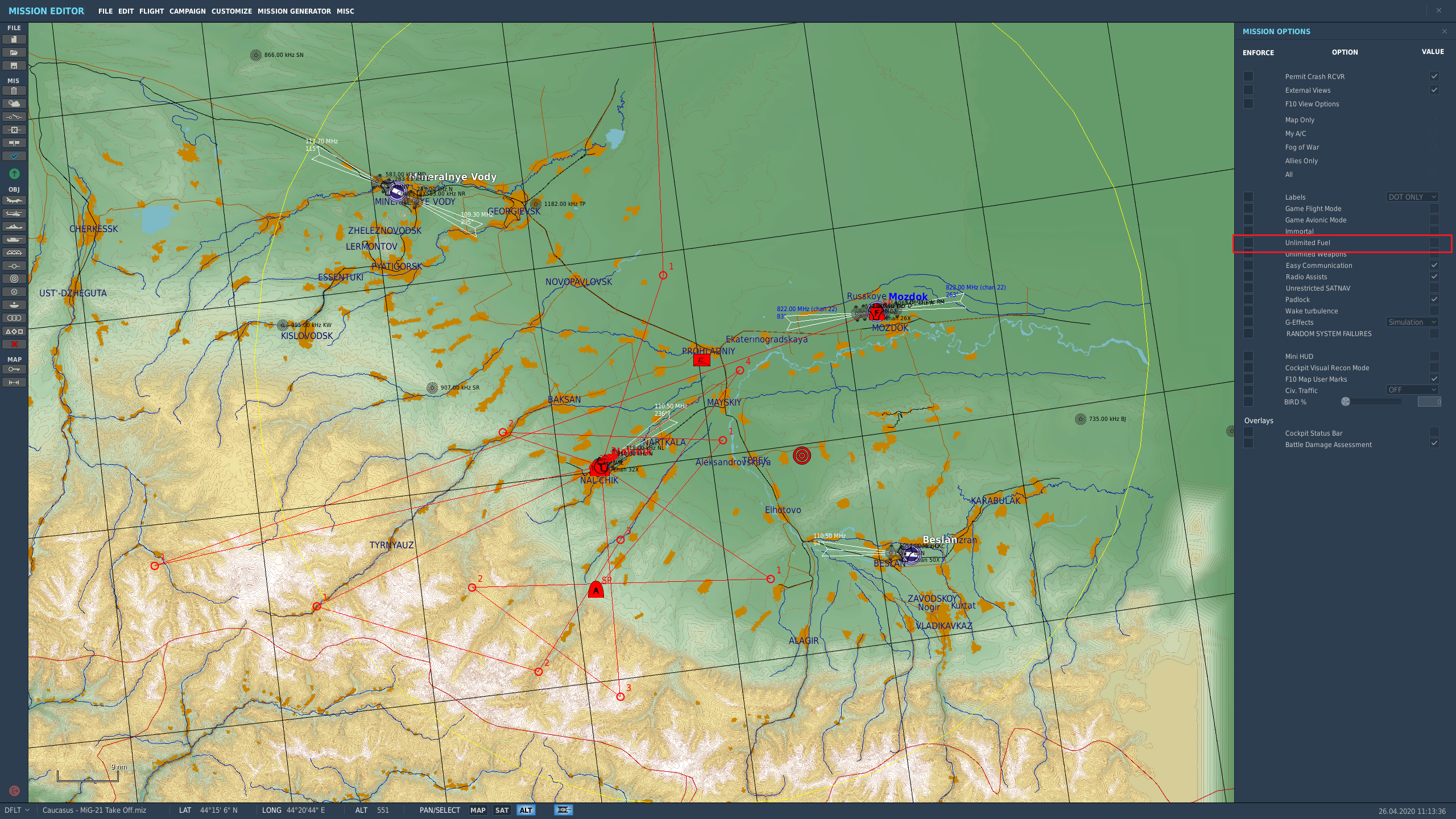Open the weather settings cloud icon
Viewport: 1456px width, 819px height.
(x=14, y=104)
